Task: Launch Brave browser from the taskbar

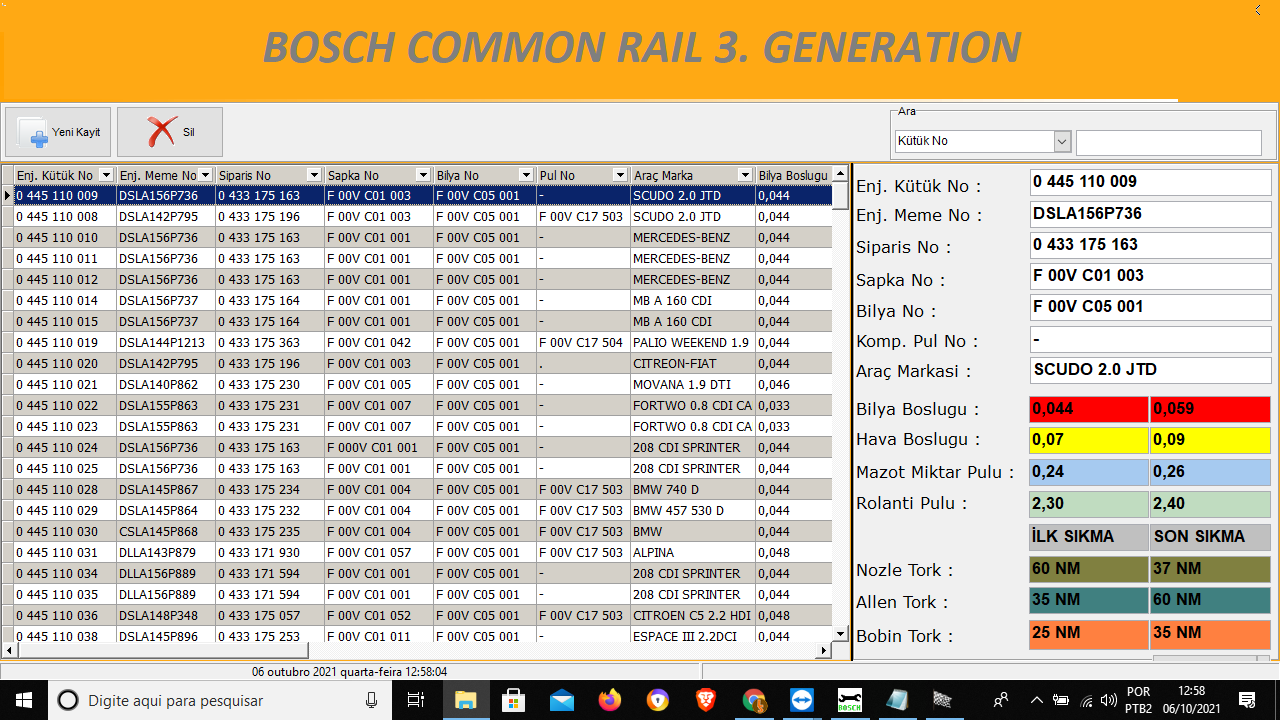Action: tap(705, 700)
